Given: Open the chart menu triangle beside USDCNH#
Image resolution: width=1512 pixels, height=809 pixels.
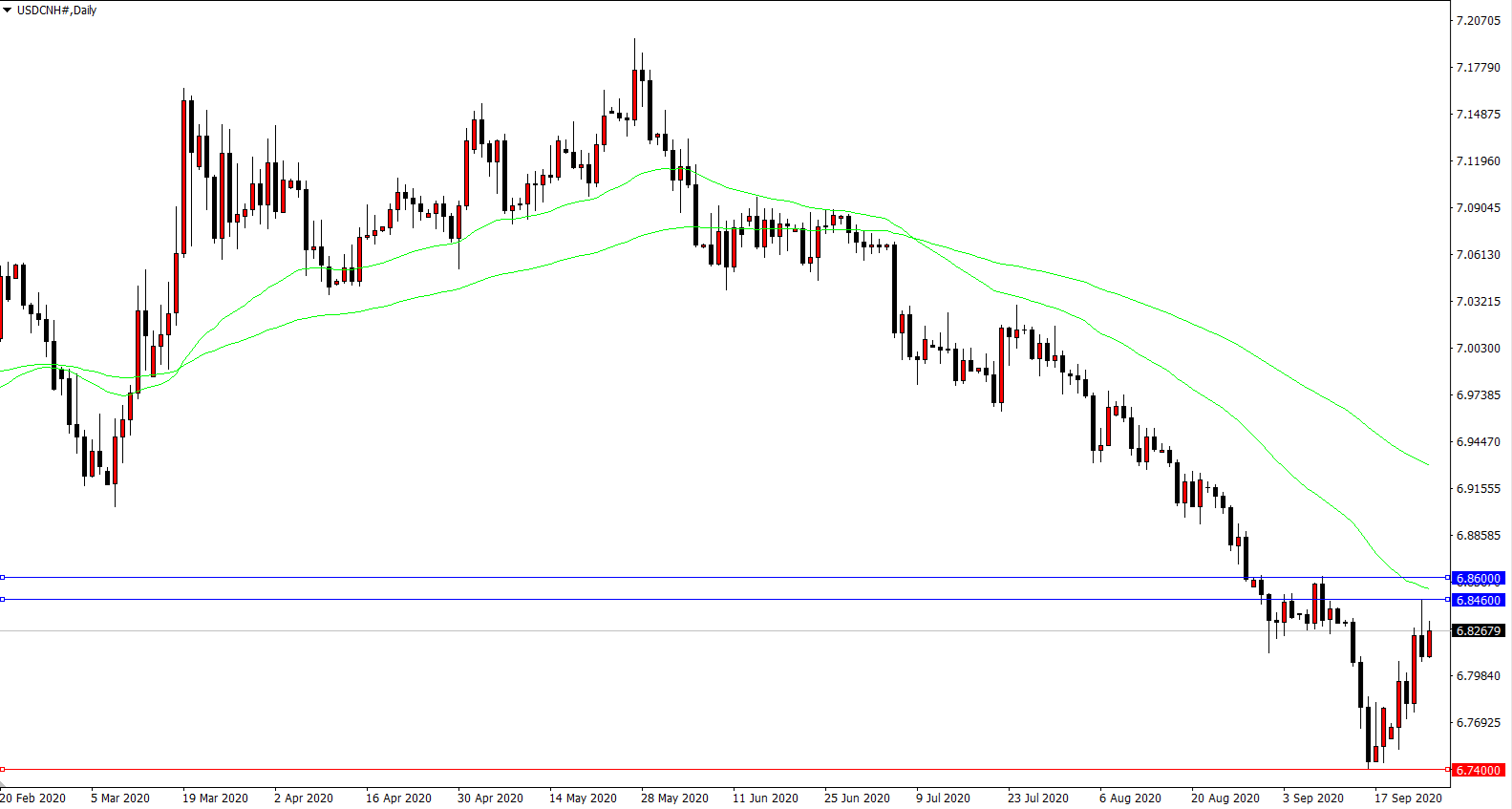Looking at the screenshot, I should coord(7,11).
